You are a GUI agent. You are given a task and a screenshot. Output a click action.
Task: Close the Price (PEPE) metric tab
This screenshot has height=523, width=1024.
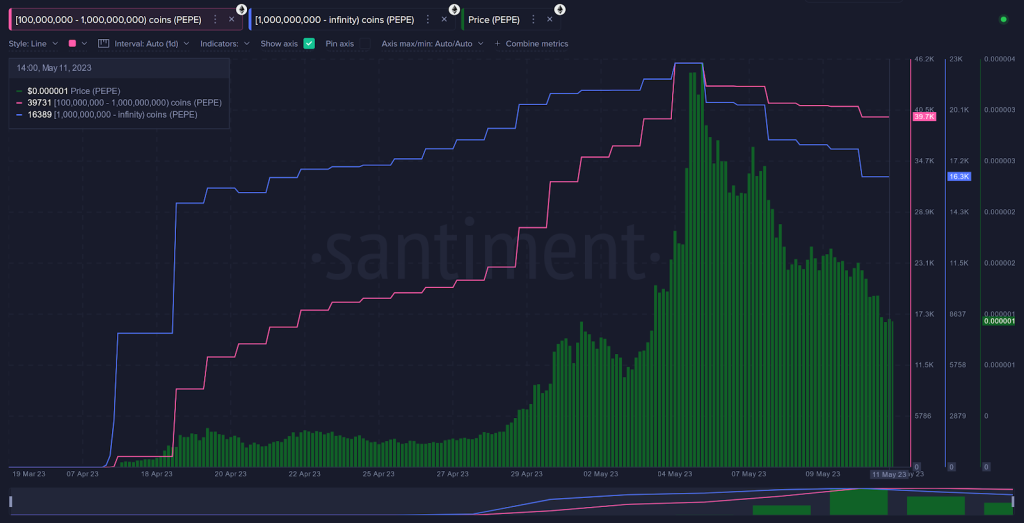tap(548, 19)
